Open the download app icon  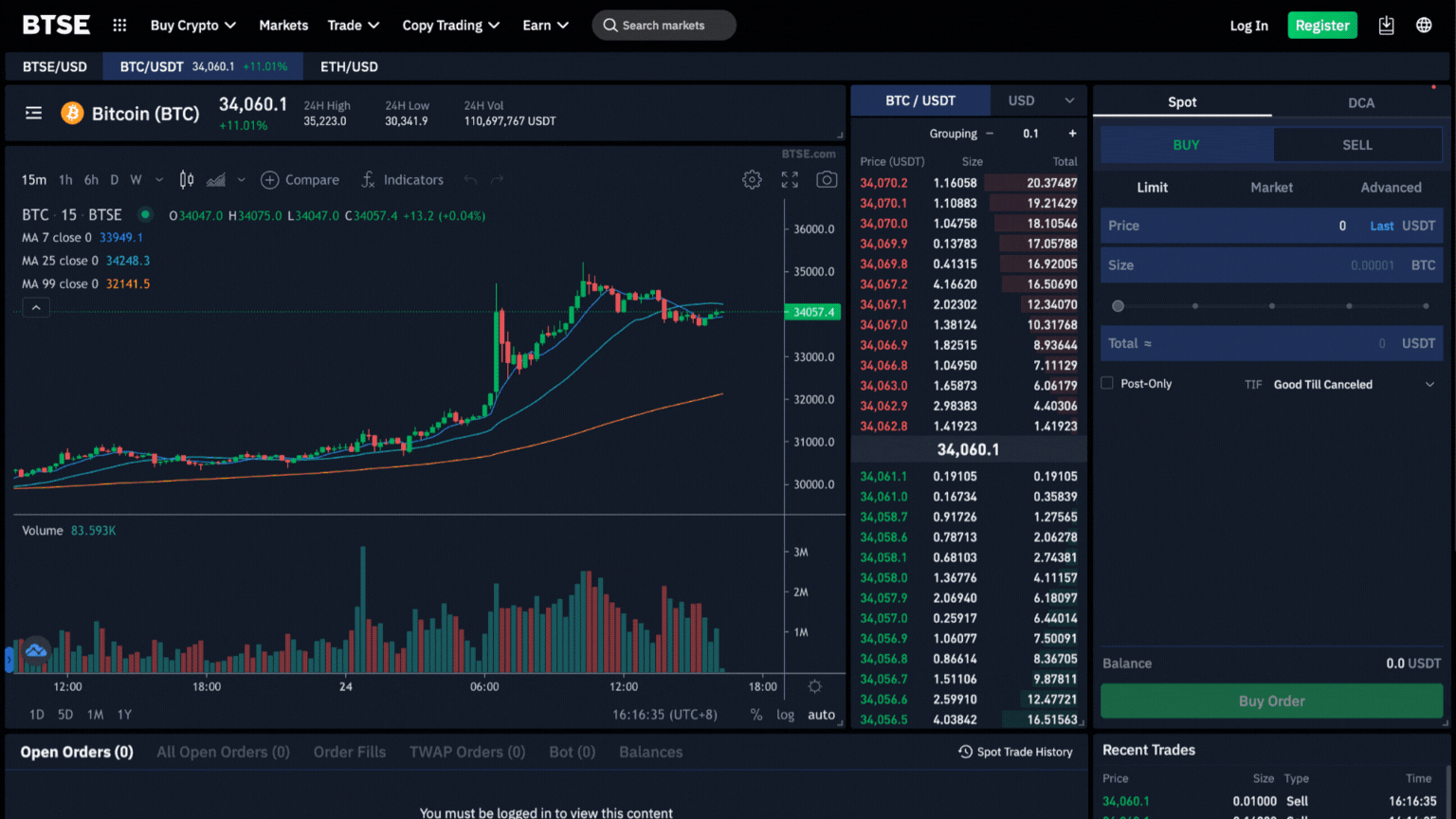[1386, 26]
